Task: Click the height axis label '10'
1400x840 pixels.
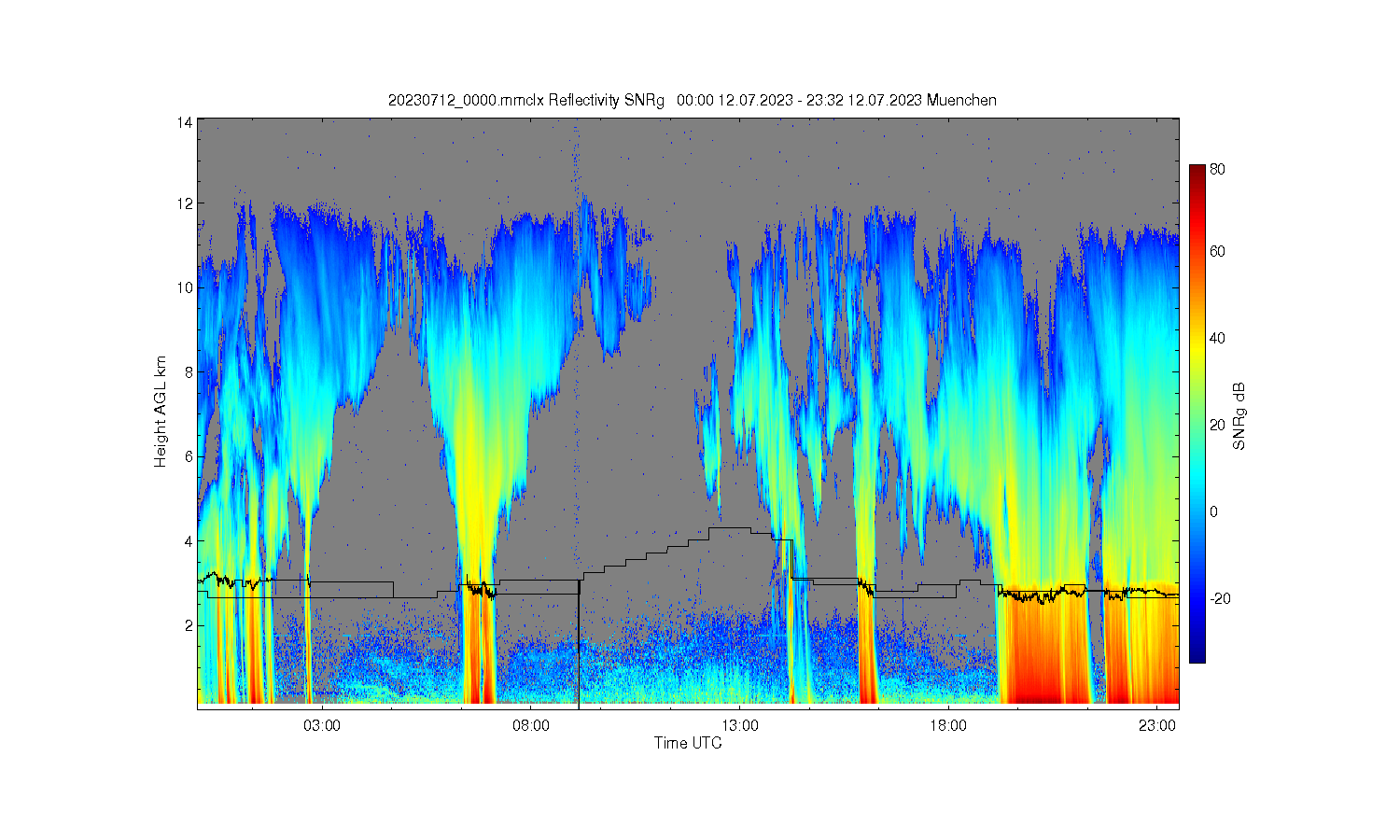Action: coord(185,287)
